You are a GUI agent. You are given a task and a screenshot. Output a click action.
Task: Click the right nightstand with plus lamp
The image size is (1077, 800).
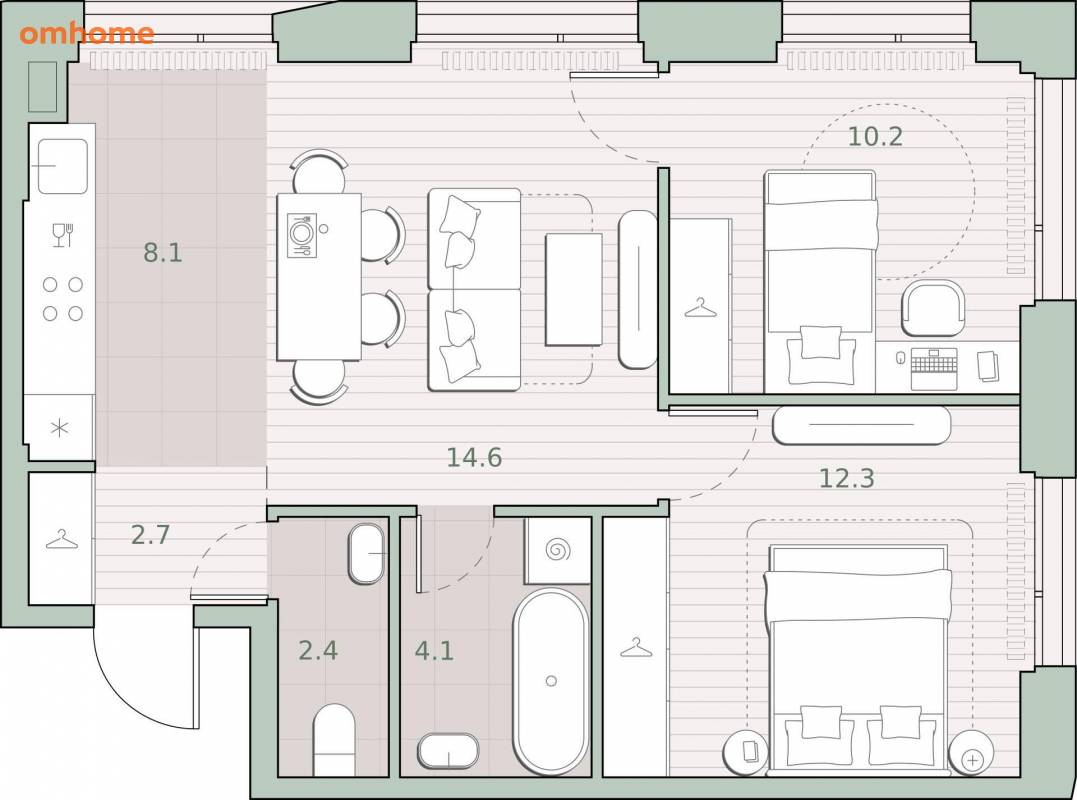[972, 753]
